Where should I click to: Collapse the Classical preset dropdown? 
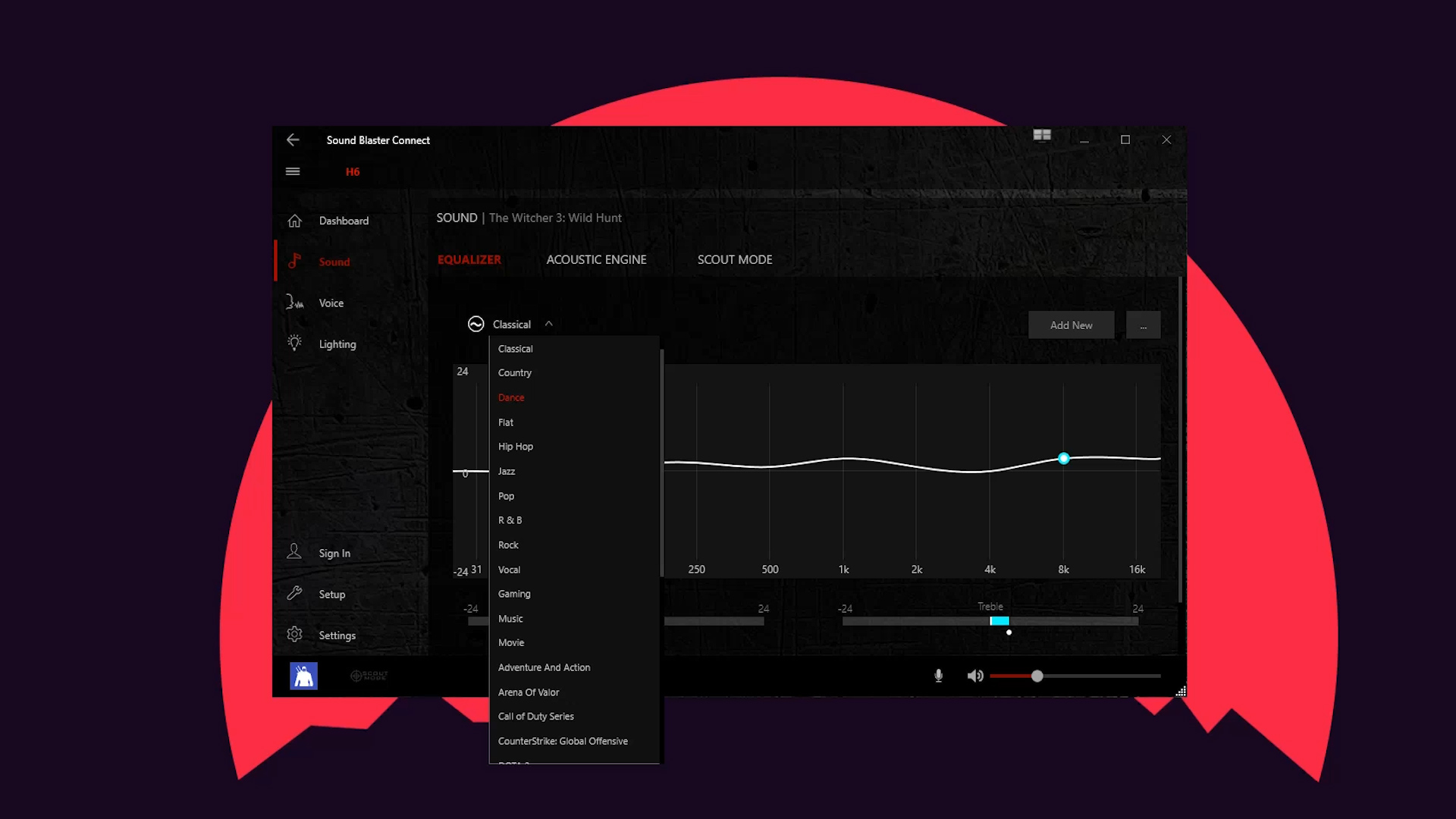pyautogui.click(x=549, y=324)
